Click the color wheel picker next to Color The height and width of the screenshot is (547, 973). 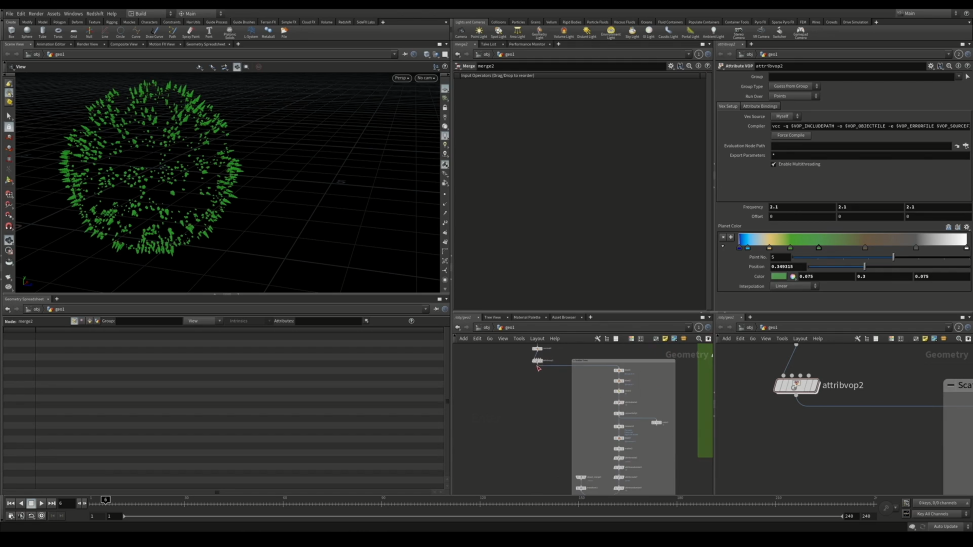point(792,276)
